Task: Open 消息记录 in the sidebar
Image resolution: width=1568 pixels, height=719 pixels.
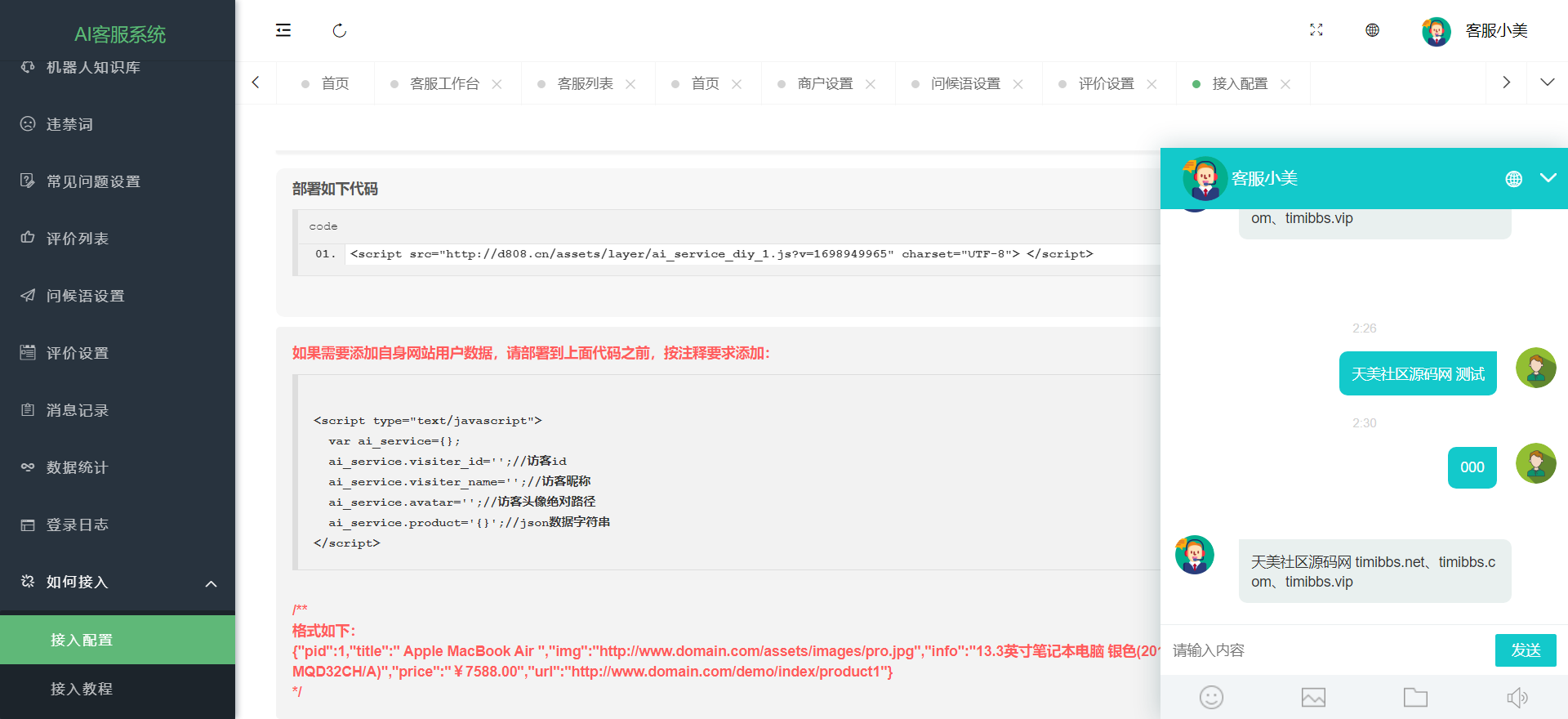Action: click(118, 410)
